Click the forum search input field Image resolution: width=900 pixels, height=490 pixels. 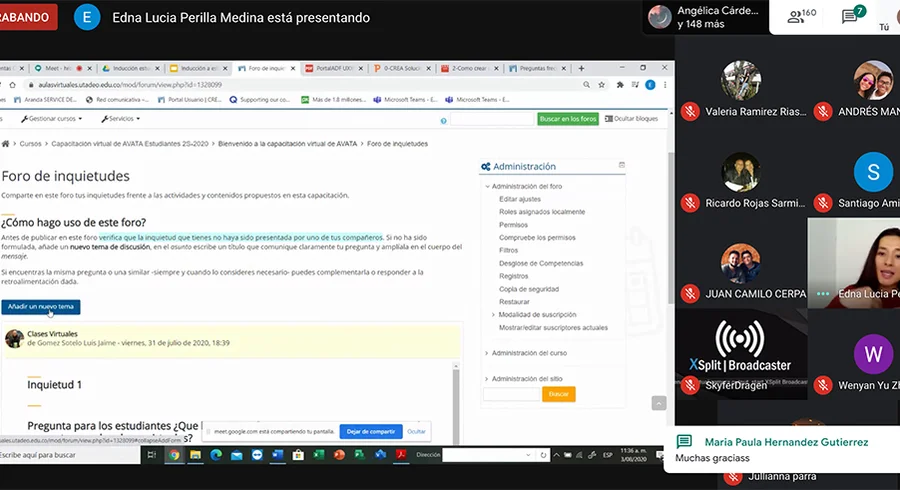492,119
